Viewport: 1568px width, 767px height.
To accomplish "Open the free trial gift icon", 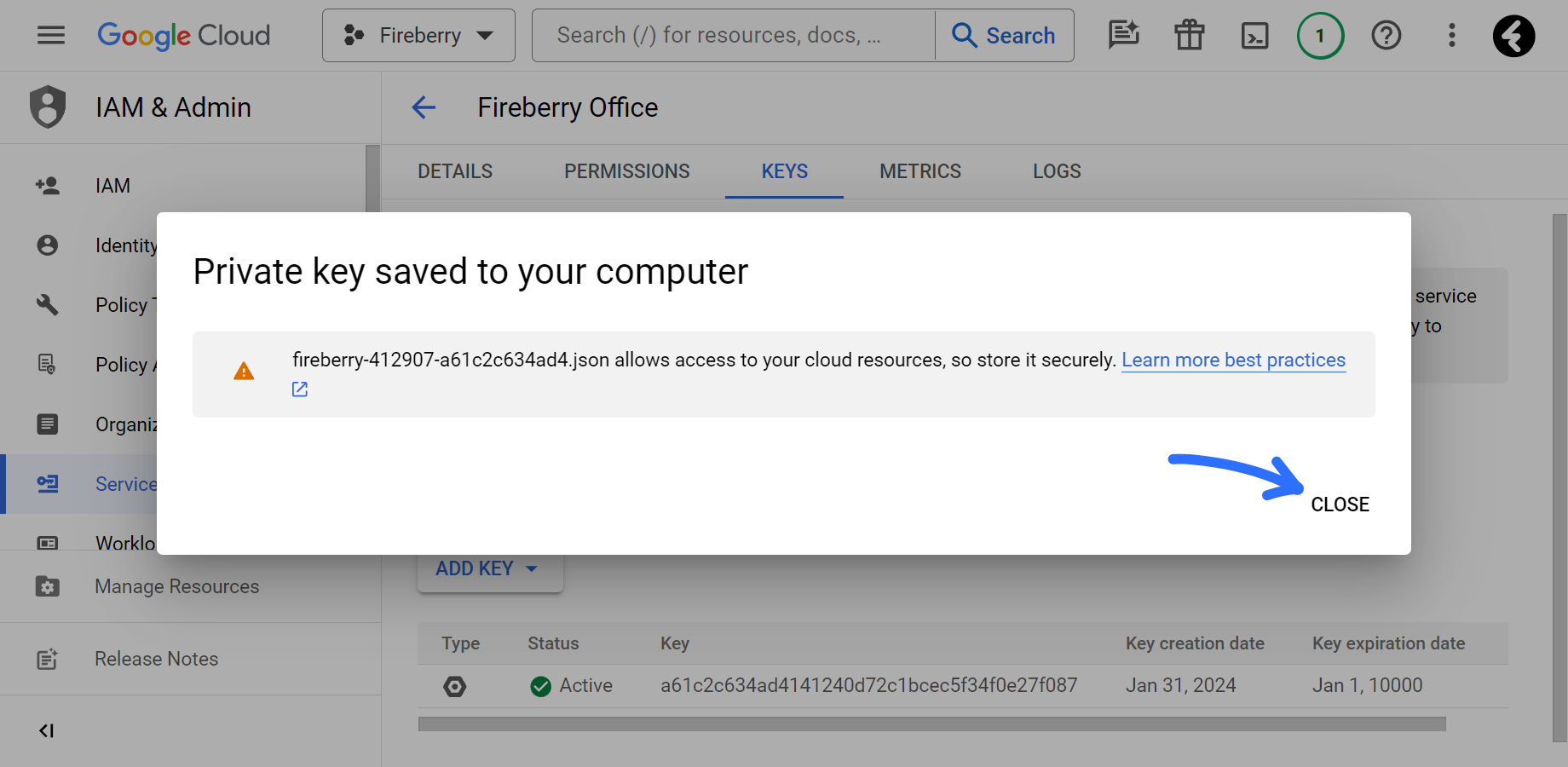I will click(x=1189, y=35).
